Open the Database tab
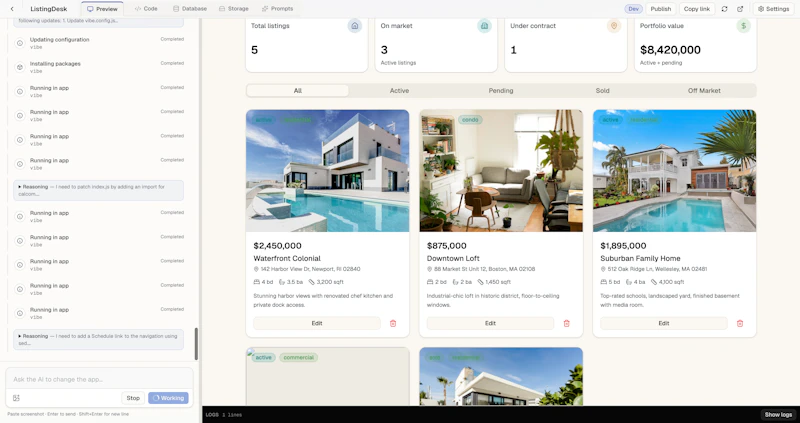800x423 pixels. (x=190, y=9)
